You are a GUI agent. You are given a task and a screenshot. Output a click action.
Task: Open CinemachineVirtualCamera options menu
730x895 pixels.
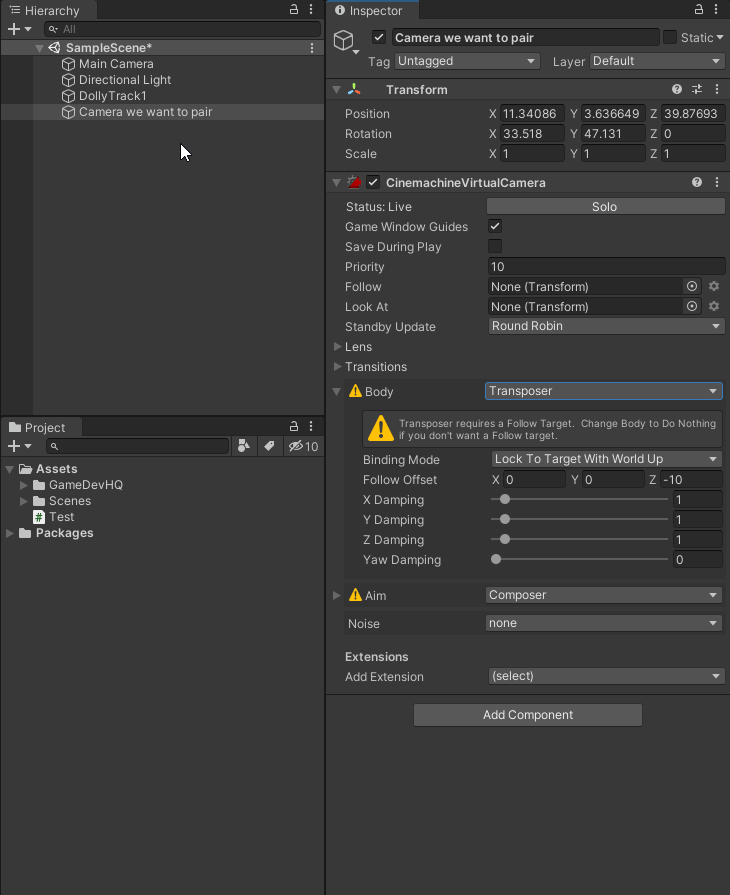[x=717, y=182]
